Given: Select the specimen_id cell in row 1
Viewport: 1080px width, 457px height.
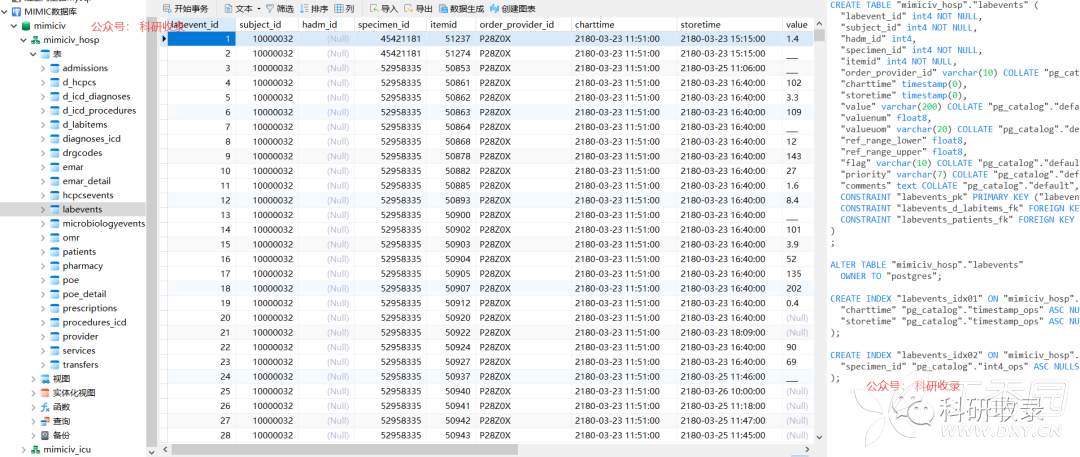Looking at the screenshot, I should pyautogui.click(x=401, y=38).
